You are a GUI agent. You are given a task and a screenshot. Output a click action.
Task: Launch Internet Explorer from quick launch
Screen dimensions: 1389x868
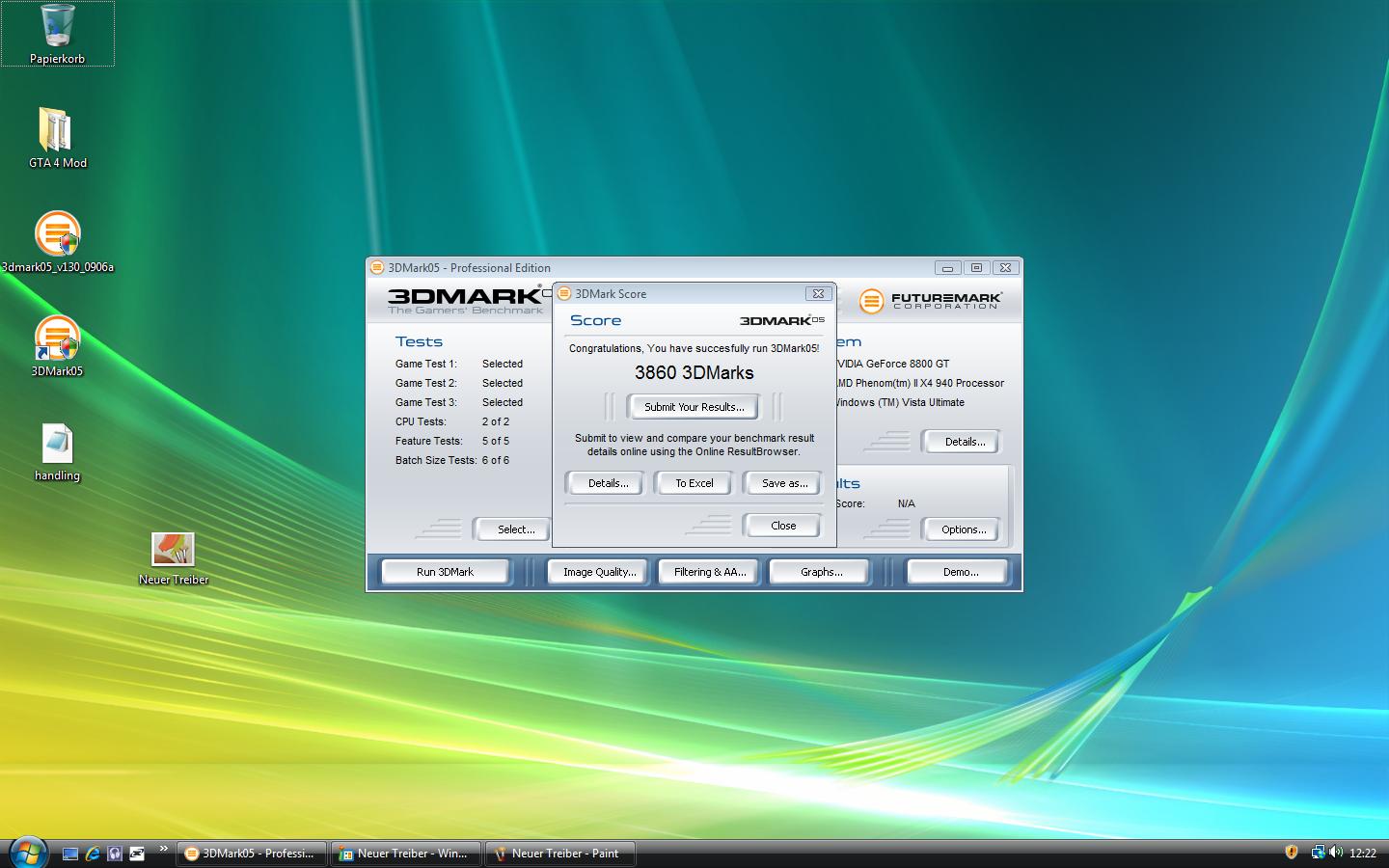coord(93,854)
